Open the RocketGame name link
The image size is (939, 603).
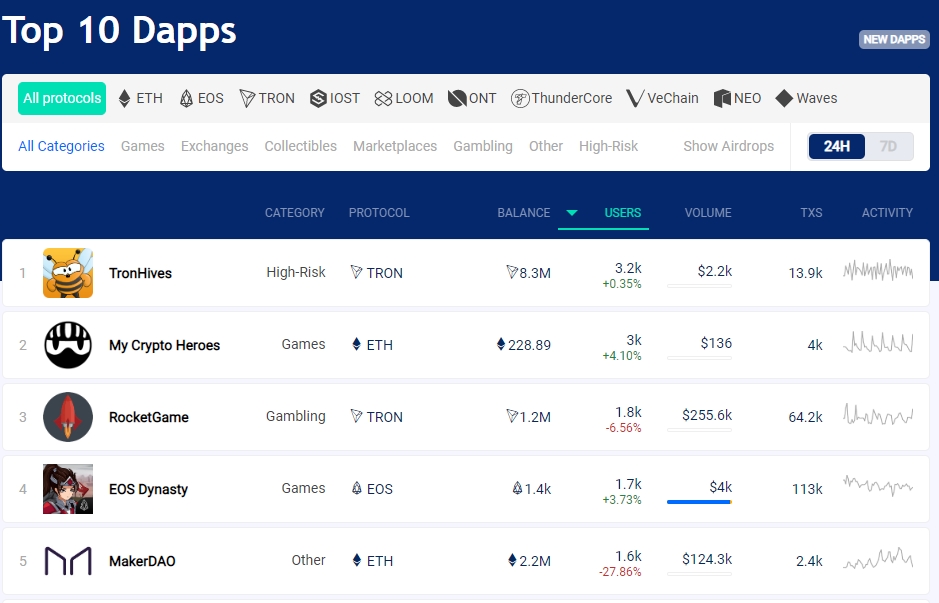(x=149, y=417)
